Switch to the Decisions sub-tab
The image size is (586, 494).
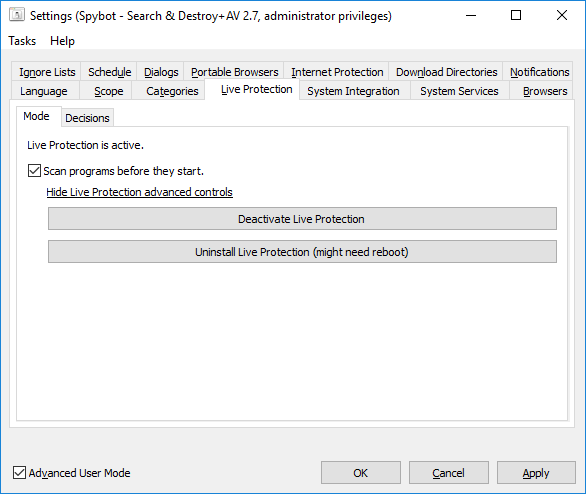87,118
